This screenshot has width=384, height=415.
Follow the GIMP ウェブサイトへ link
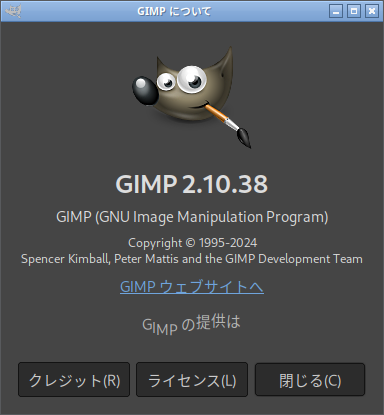click(x=192, y=287)
